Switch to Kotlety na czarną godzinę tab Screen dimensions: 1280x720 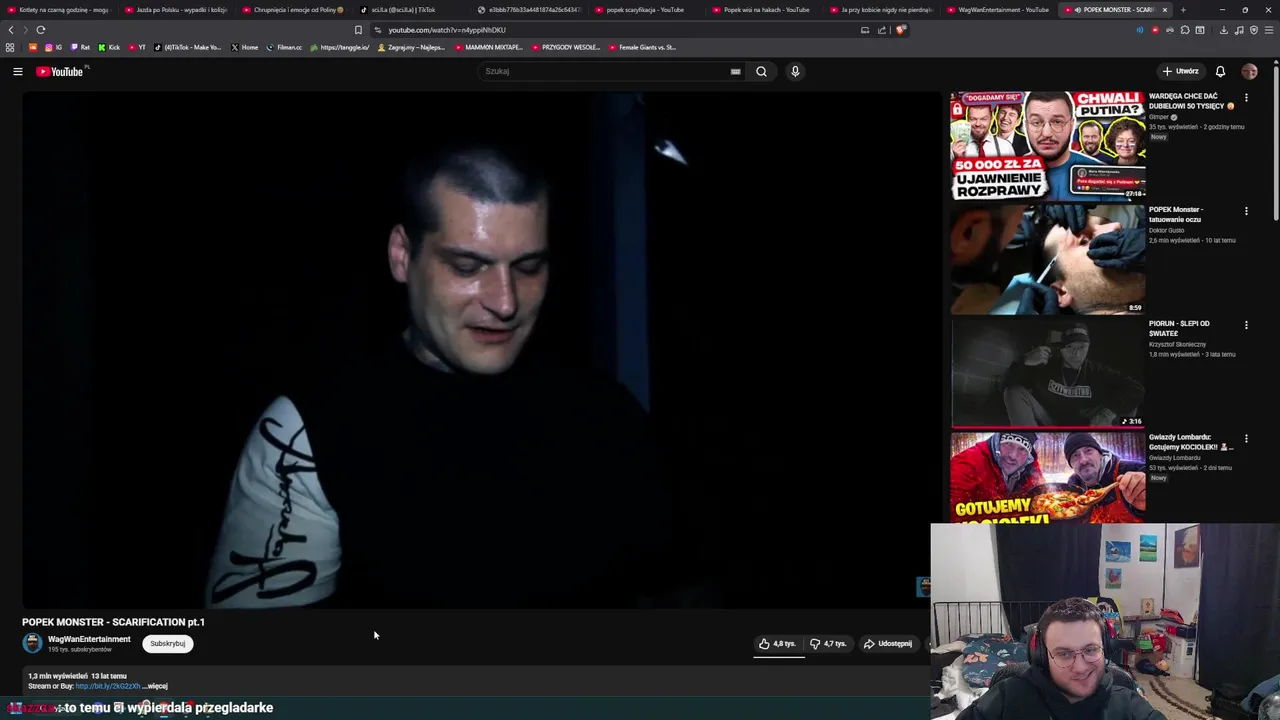tap(59, 10)
